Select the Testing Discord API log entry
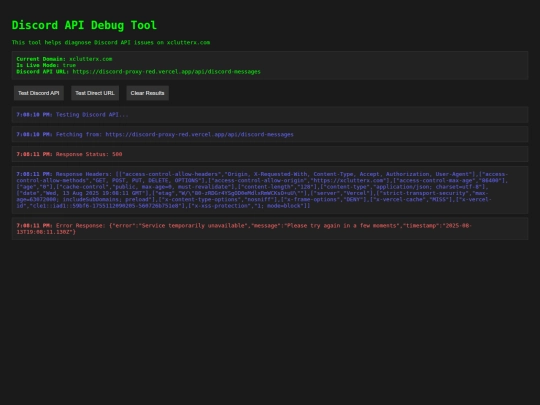540x405 pixels. [x=270, y=115]
